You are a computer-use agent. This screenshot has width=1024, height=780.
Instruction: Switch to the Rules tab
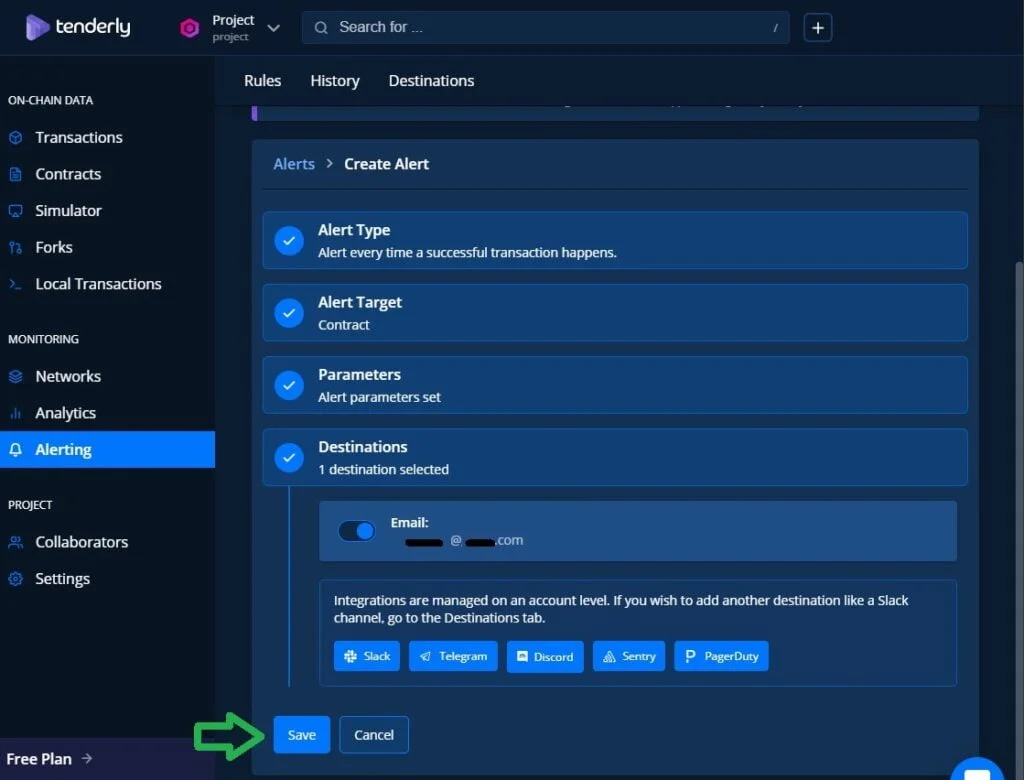[x=263, y=80]
